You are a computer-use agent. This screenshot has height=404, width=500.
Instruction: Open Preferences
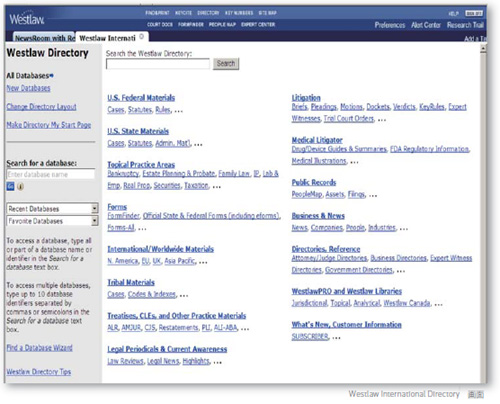click(x=390, y=25)
